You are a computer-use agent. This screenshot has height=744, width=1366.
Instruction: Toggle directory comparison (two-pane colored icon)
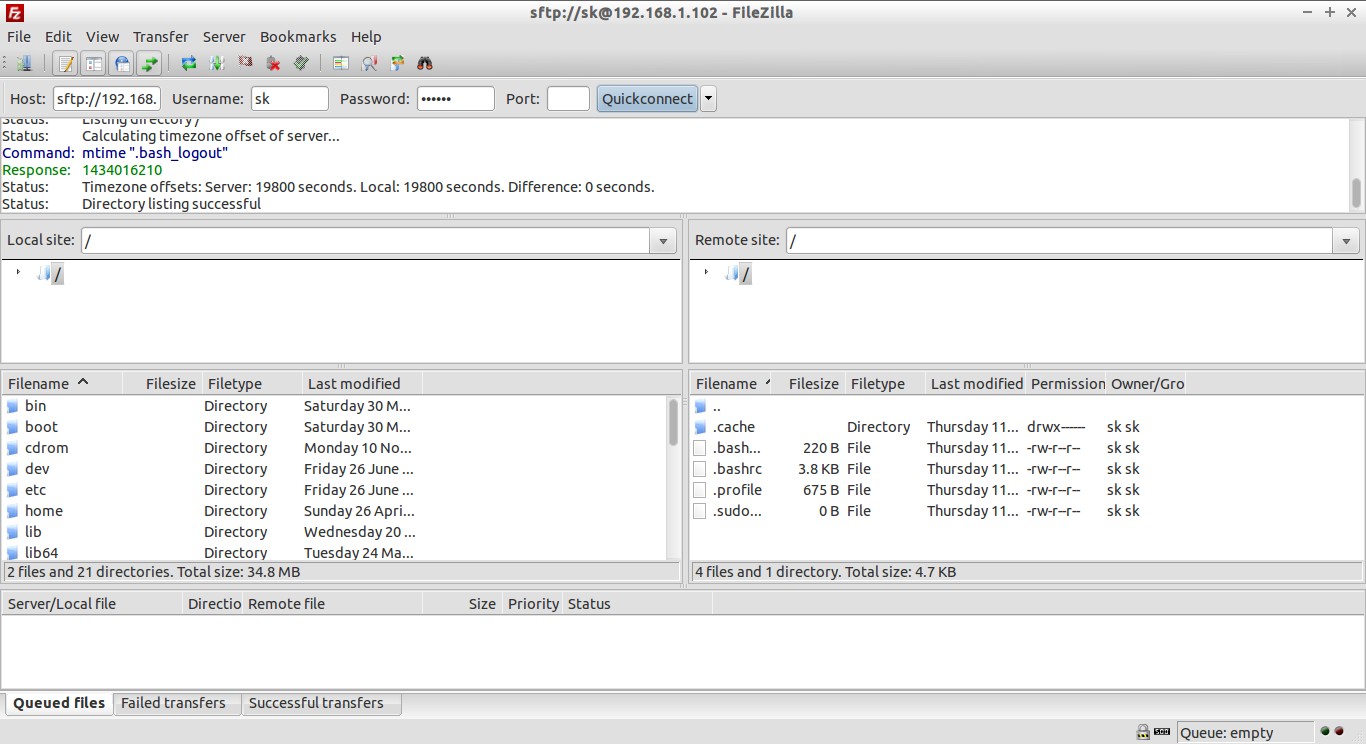pos(341,63)
